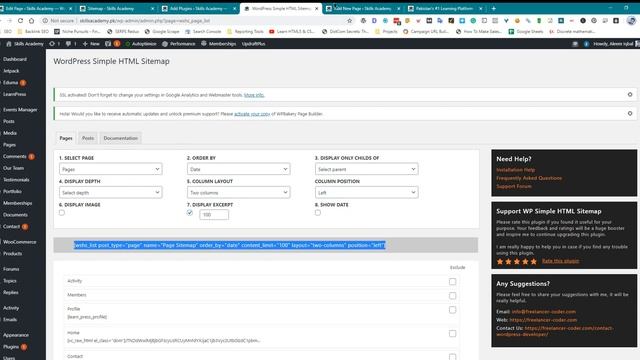Open the Chrome profile avatar icon
The image size is (640, 360).
(x=631, y=20)
